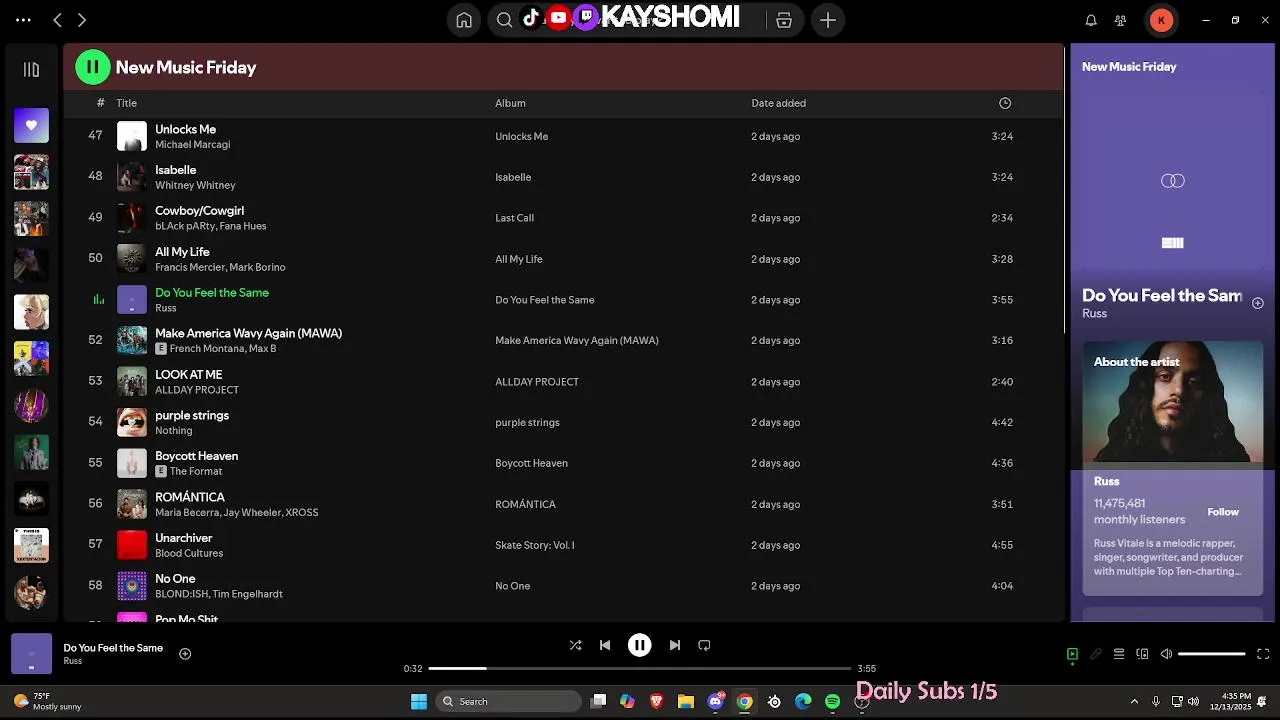
Task: Mute the player via speaker icon
Action: point(1166,654)
